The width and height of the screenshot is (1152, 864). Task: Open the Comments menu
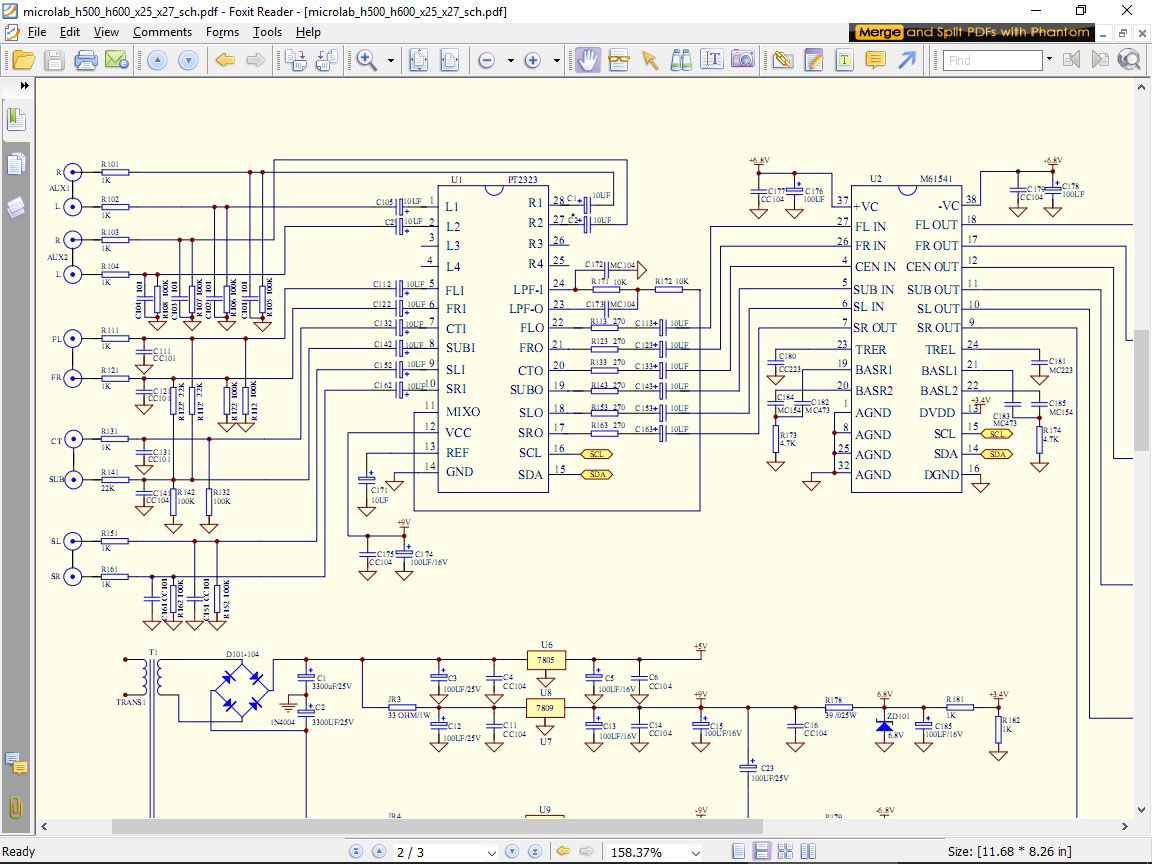(x=162, y=32)
